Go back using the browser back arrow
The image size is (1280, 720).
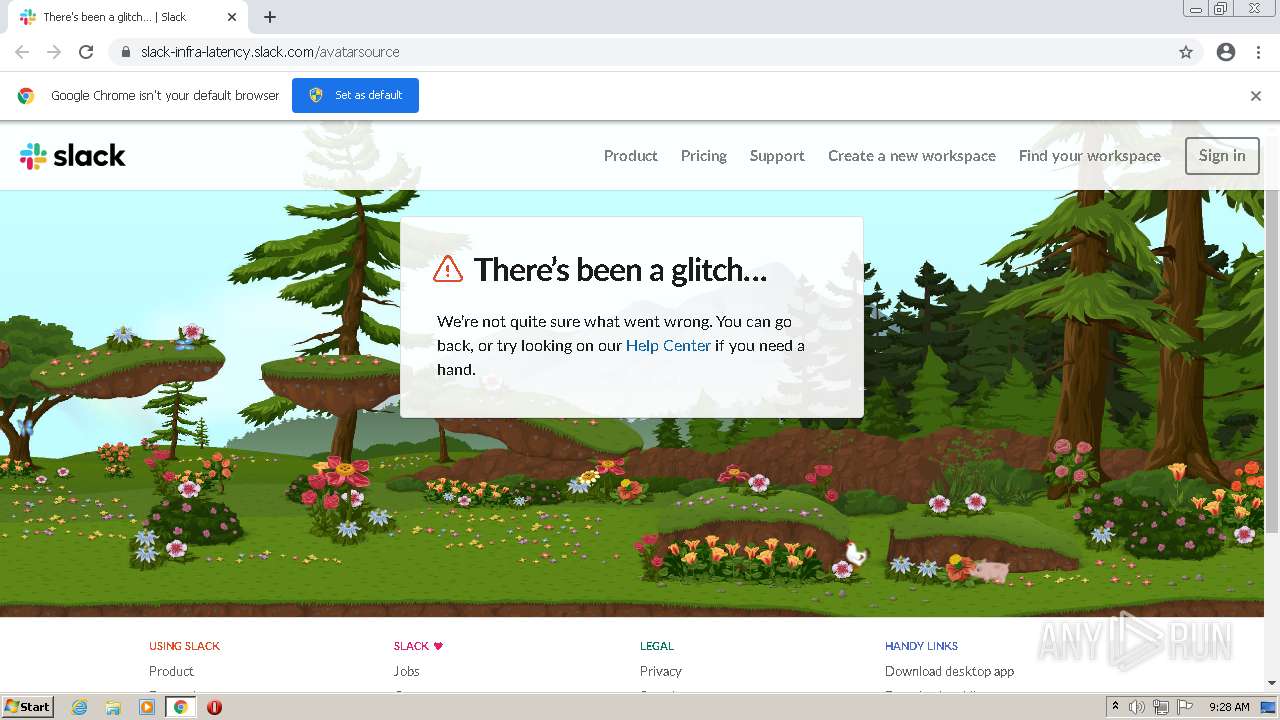[x=22, y=52]
